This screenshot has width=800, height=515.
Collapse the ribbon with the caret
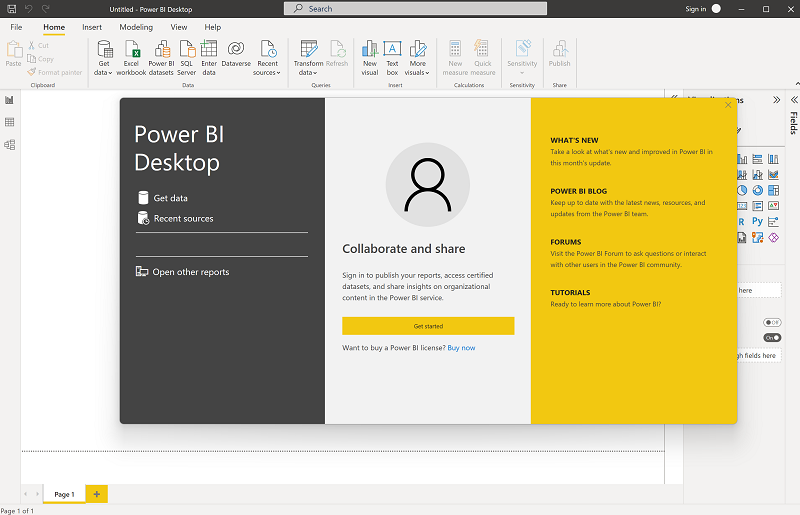point(797,83)
